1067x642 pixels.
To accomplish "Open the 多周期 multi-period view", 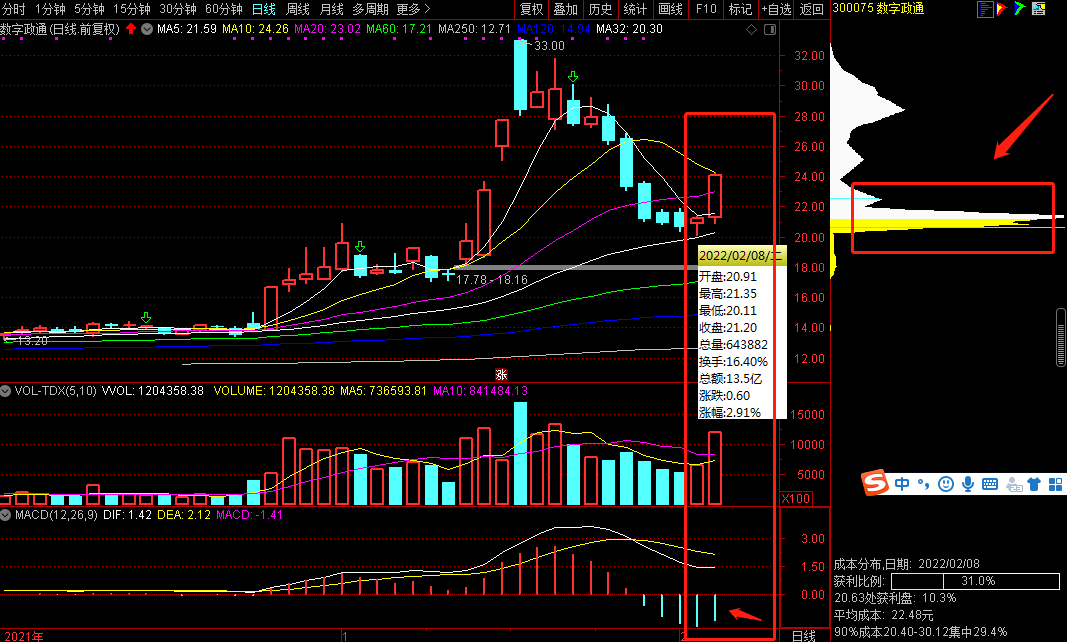I will pyautogui.click(x=370, y=9).
